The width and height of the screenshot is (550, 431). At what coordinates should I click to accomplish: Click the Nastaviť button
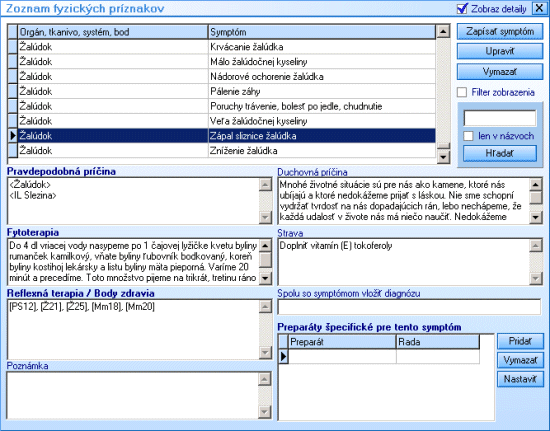tap(520, 379)
